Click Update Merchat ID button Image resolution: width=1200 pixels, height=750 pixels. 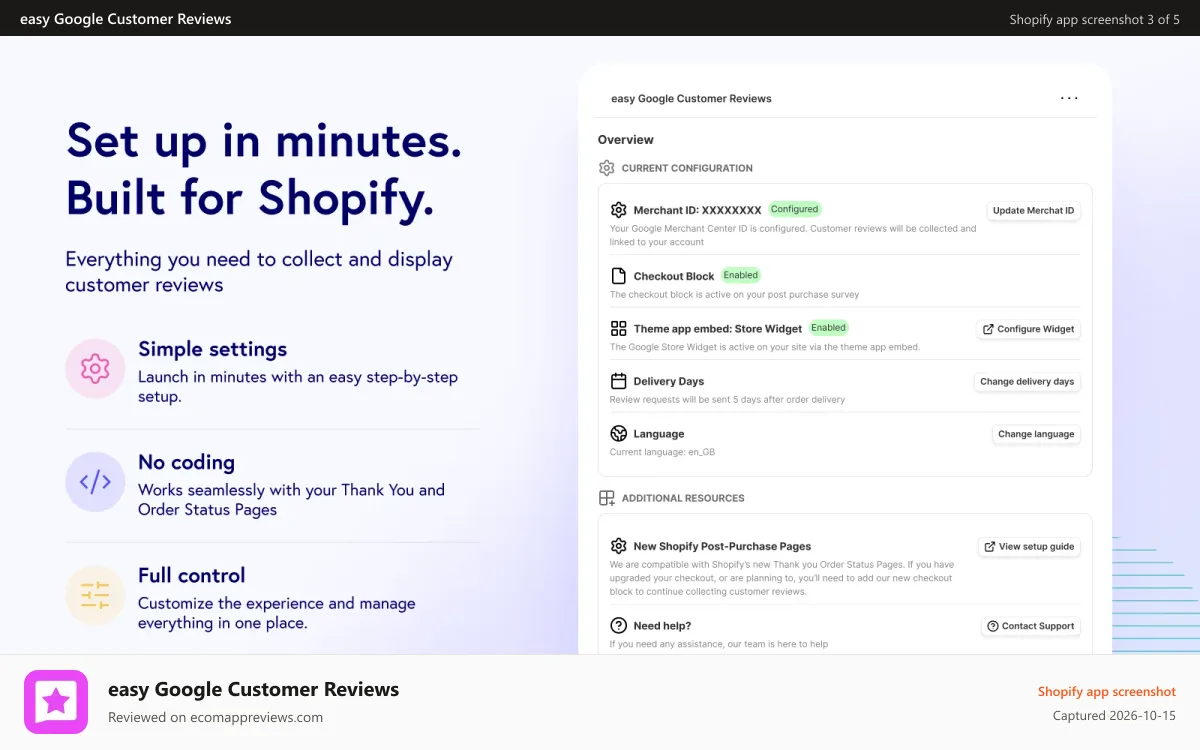click(1034, 211)
